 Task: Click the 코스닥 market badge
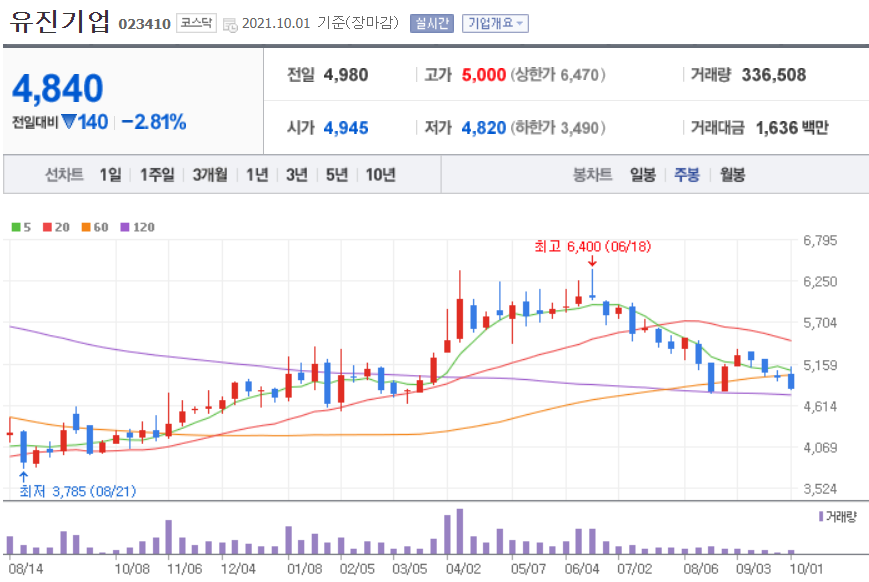(x=197, y=22)
